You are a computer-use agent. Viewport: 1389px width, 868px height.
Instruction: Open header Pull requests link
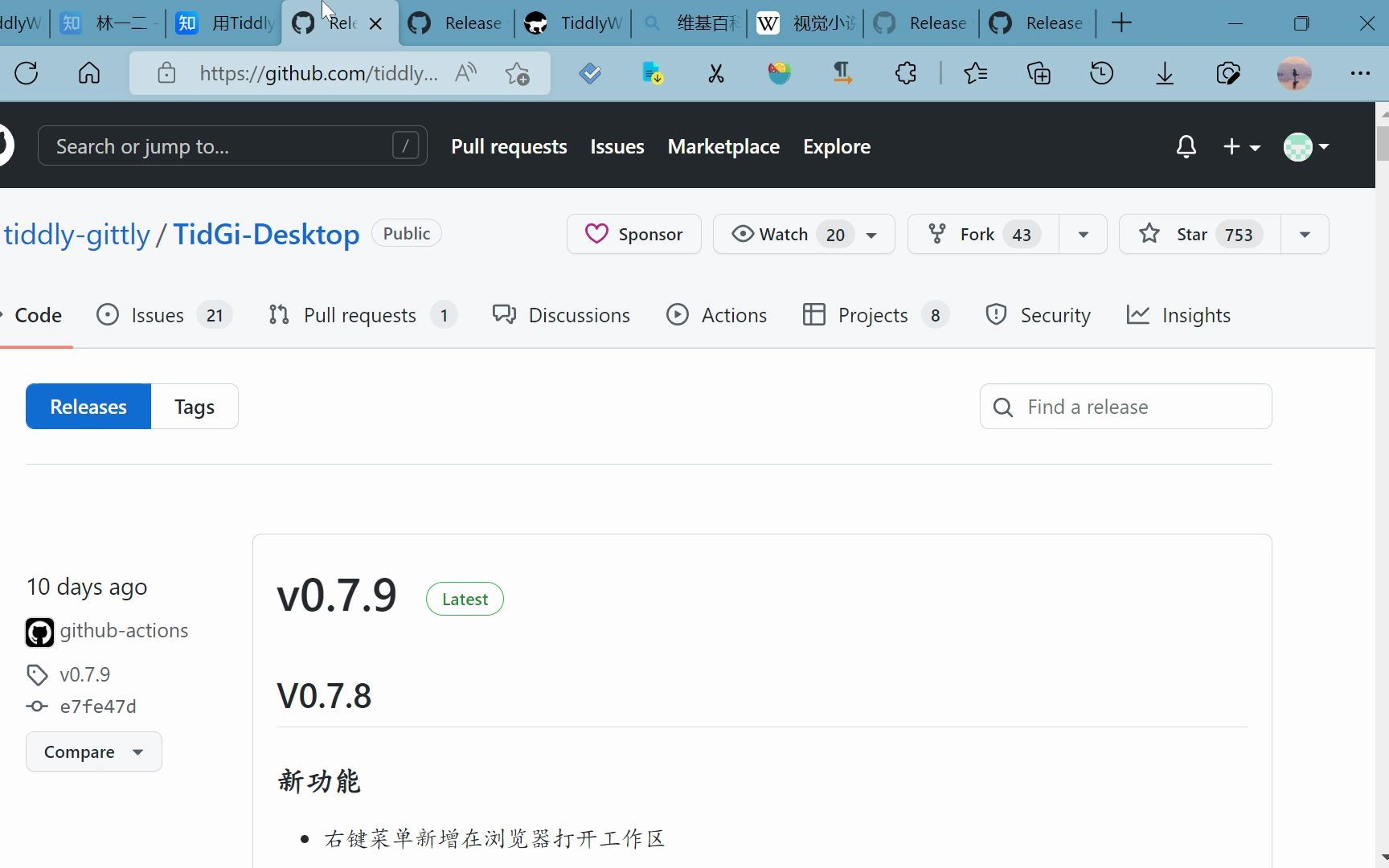click(x=509, y=146)
